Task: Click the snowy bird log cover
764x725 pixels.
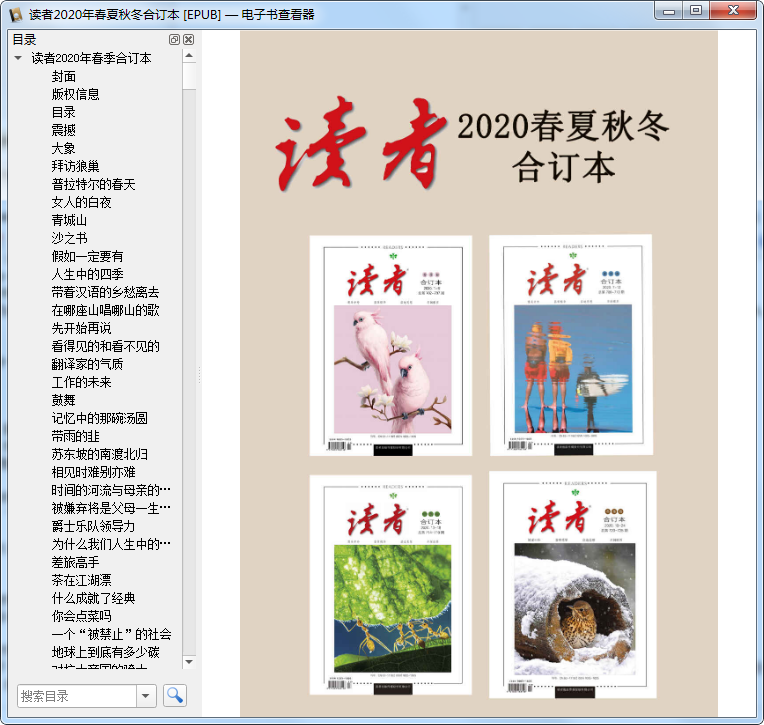Action: [x=573, y=584]
